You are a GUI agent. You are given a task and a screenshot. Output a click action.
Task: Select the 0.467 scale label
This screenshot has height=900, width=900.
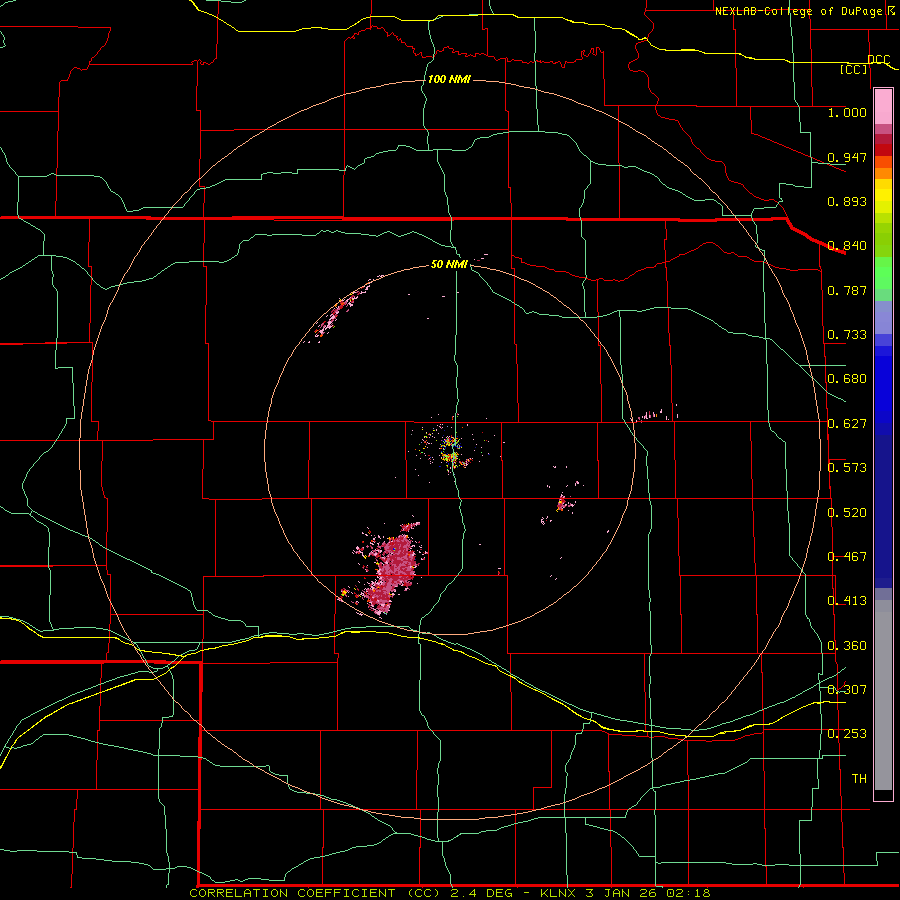847,557
